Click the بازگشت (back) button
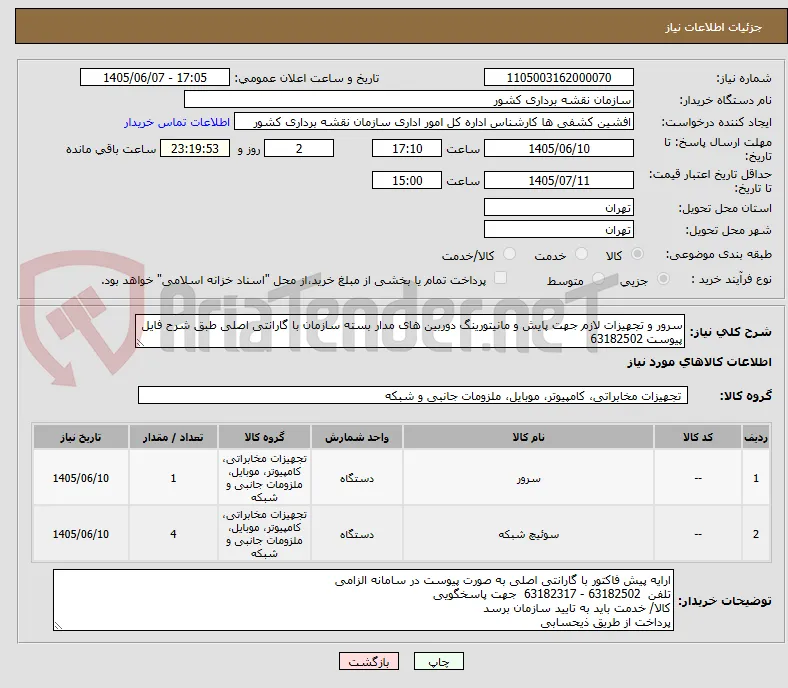 point(369,661)
